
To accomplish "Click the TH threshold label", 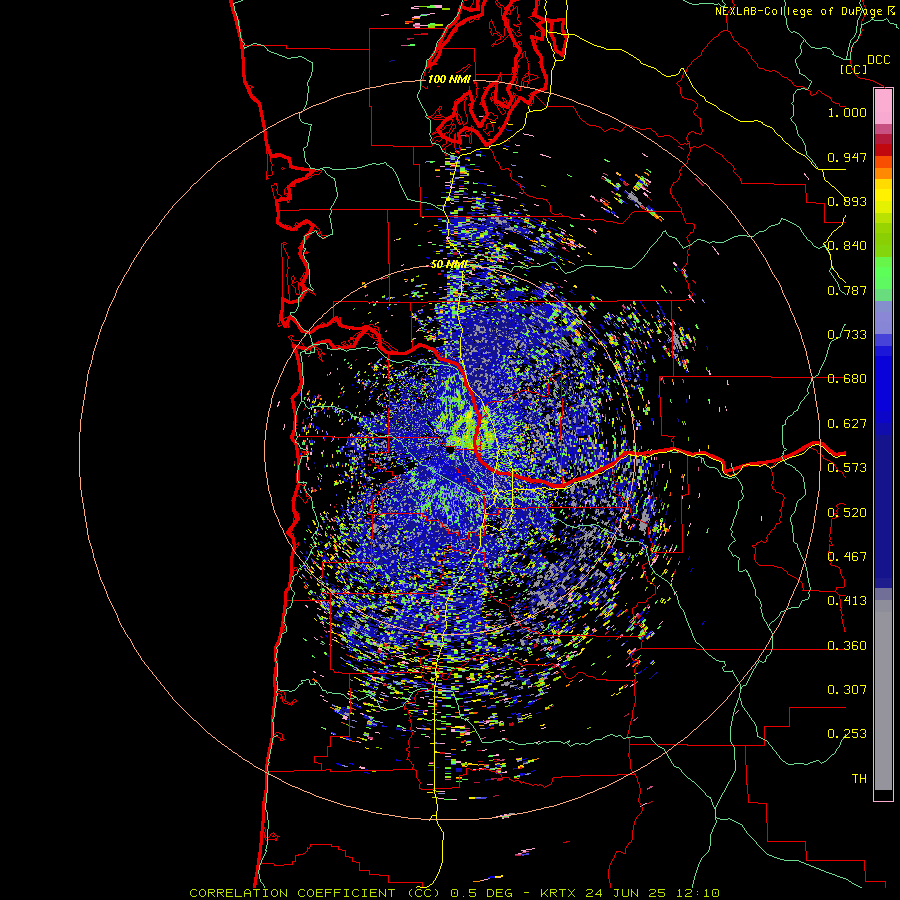I will [x=859, y=779].
